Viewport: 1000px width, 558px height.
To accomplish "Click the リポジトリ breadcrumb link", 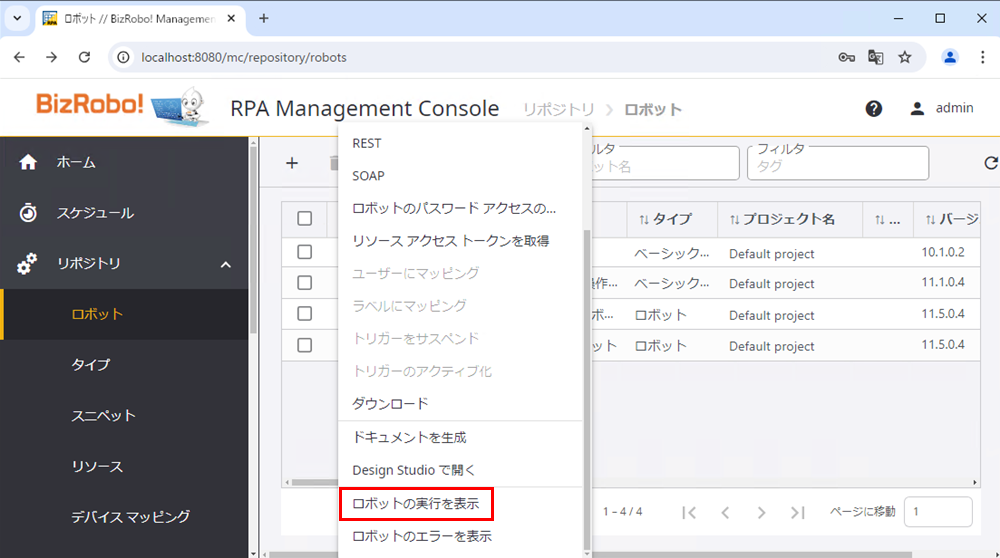I will [x=558, y=110].
